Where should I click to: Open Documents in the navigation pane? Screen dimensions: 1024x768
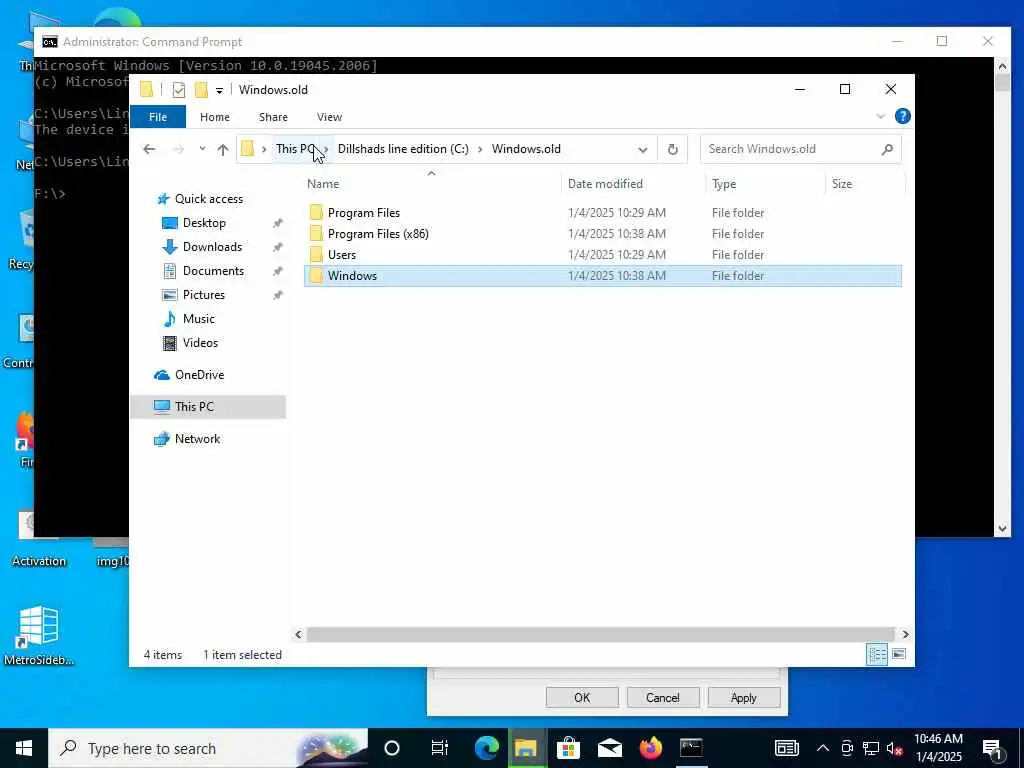[213, 271]
